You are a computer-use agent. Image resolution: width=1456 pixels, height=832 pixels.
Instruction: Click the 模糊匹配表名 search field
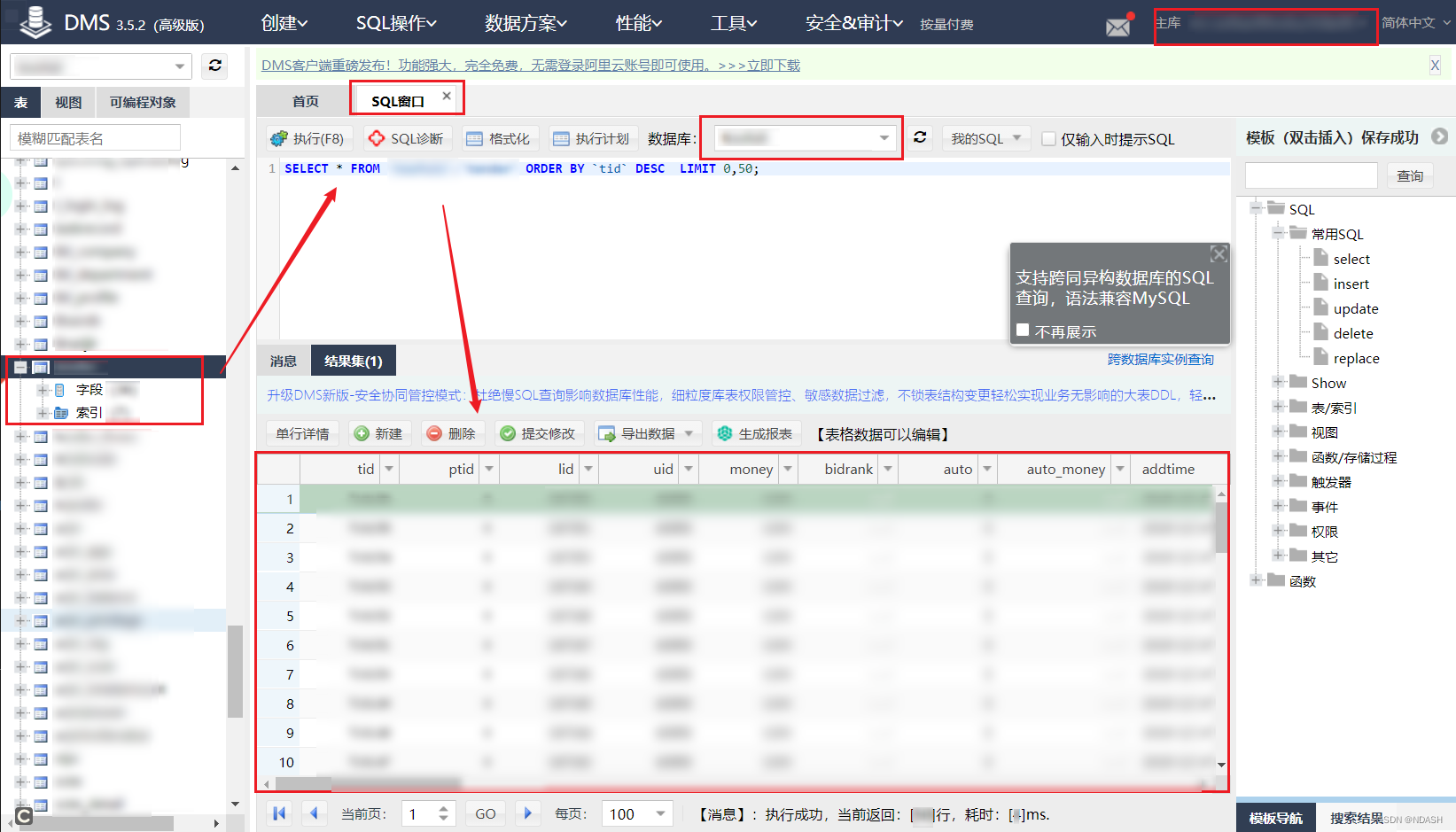pyautogui.click(x=96, y=138)
